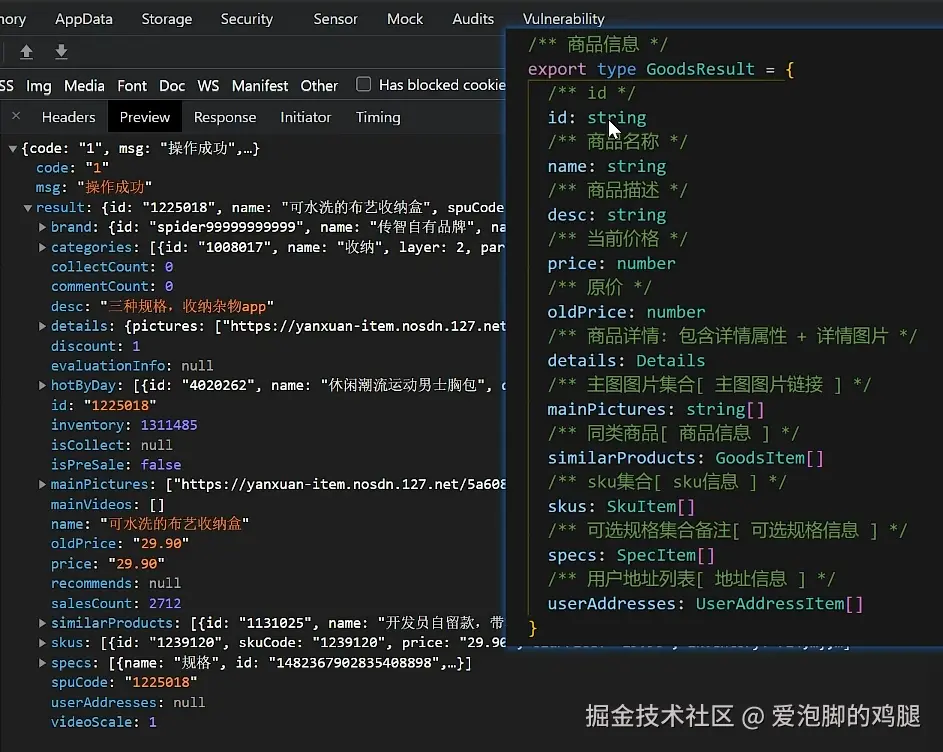Click the msg "操作成功" row
The width and height of the screenshot is (943, 752).
pyautogui.click(x=94, y=187)
